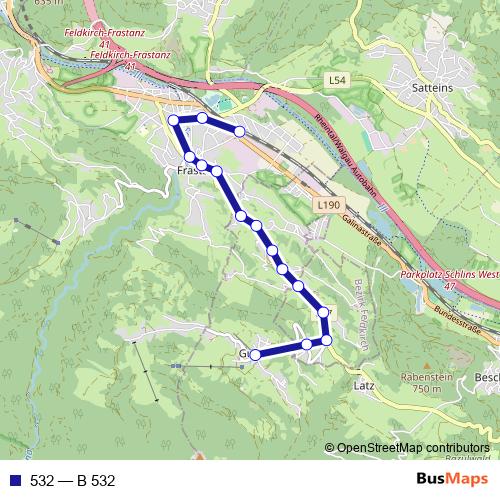This screenshot has width=500, height=500.
Task: Select the stop marker overlapping the Frastanz label
Action: click(202, 165)
